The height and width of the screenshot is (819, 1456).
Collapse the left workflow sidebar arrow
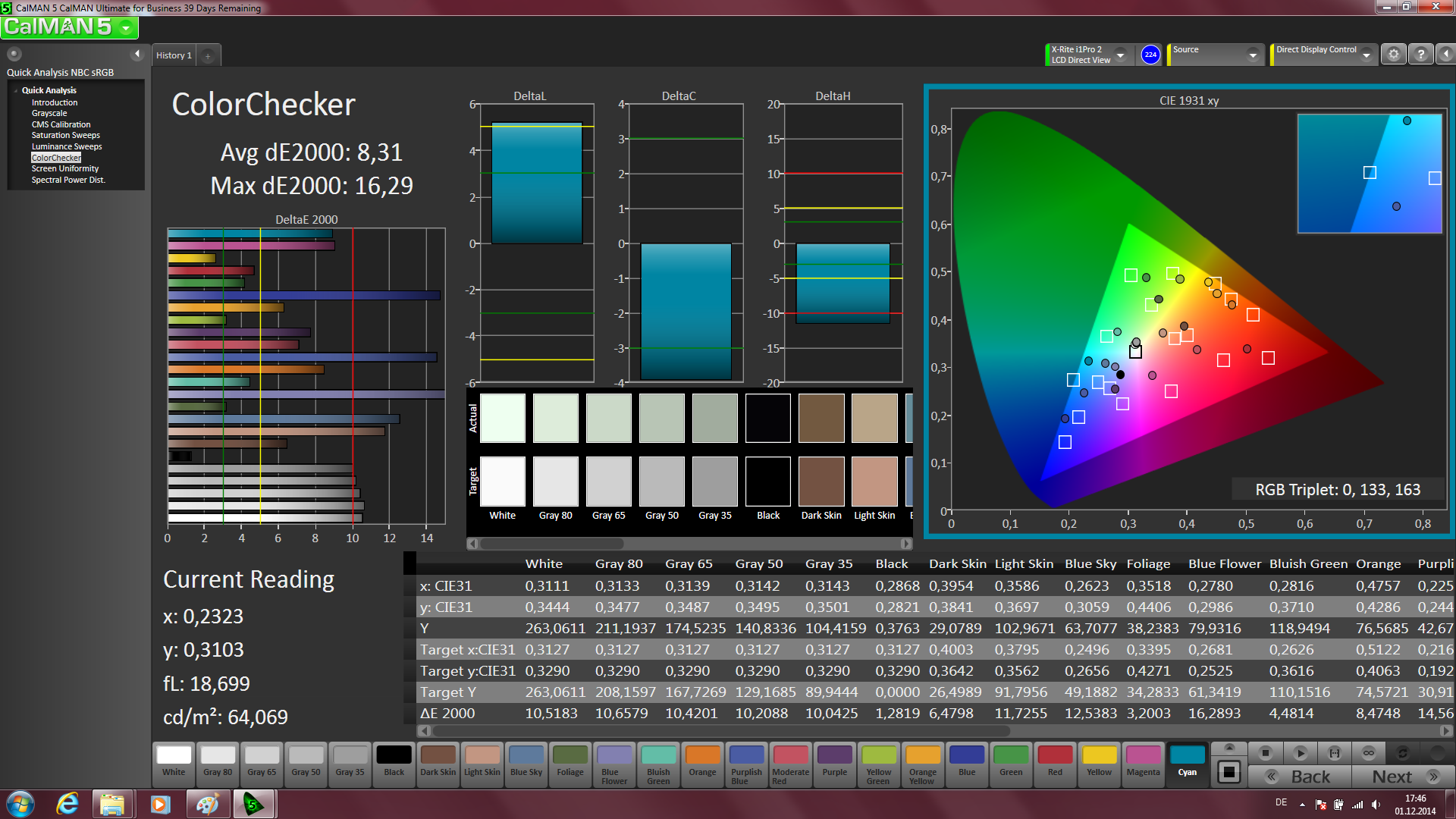[137, 54]
